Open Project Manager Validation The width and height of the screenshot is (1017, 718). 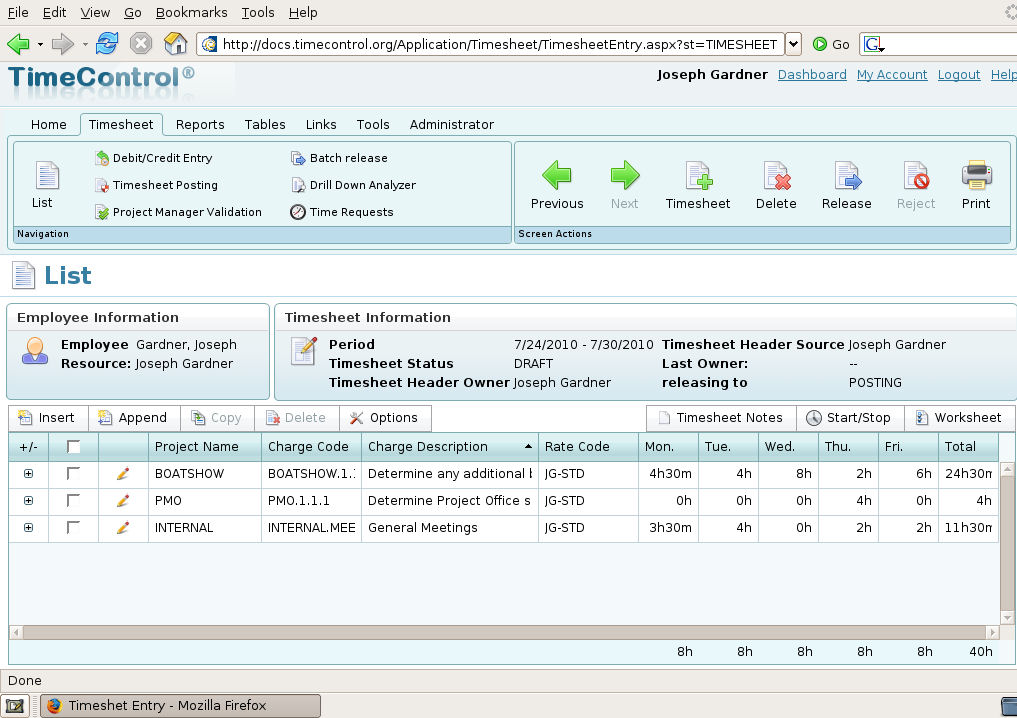[x=178, y=212]
